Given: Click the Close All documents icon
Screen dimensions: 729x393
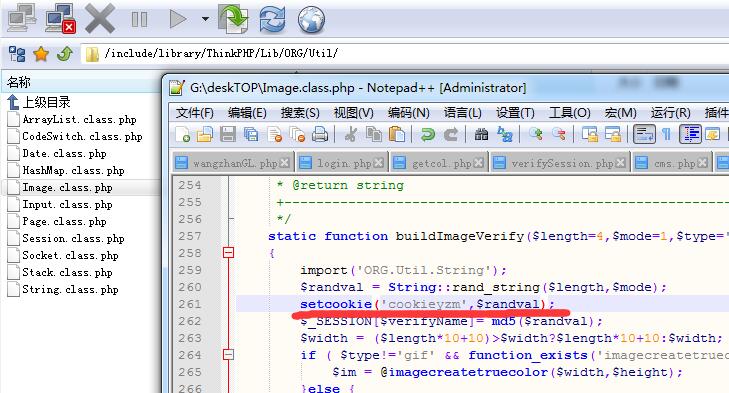Looking at the screenshot, I should pyautogui.click(x=297, y=134).
